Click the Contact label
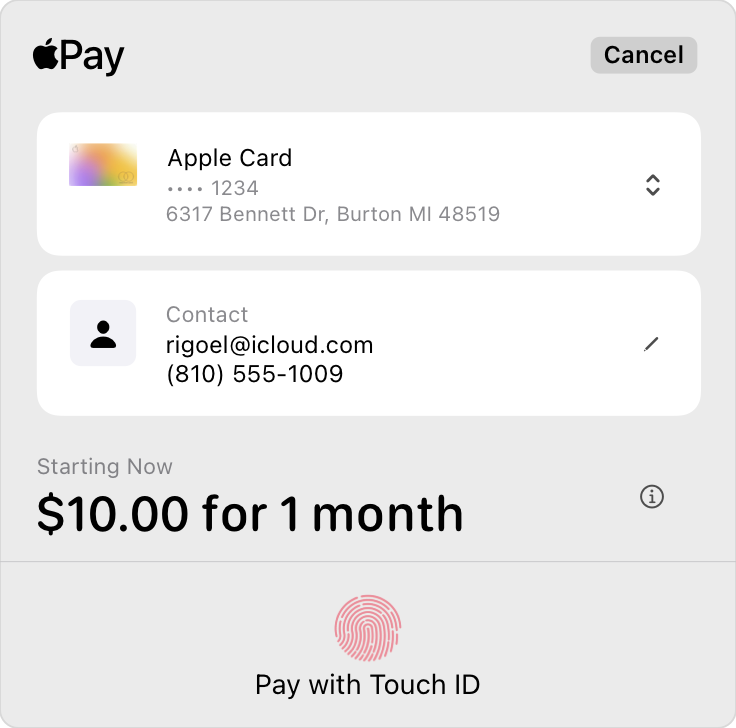Image resolution: width=736 pixels, height=728 pixels. tap(207, 314)
